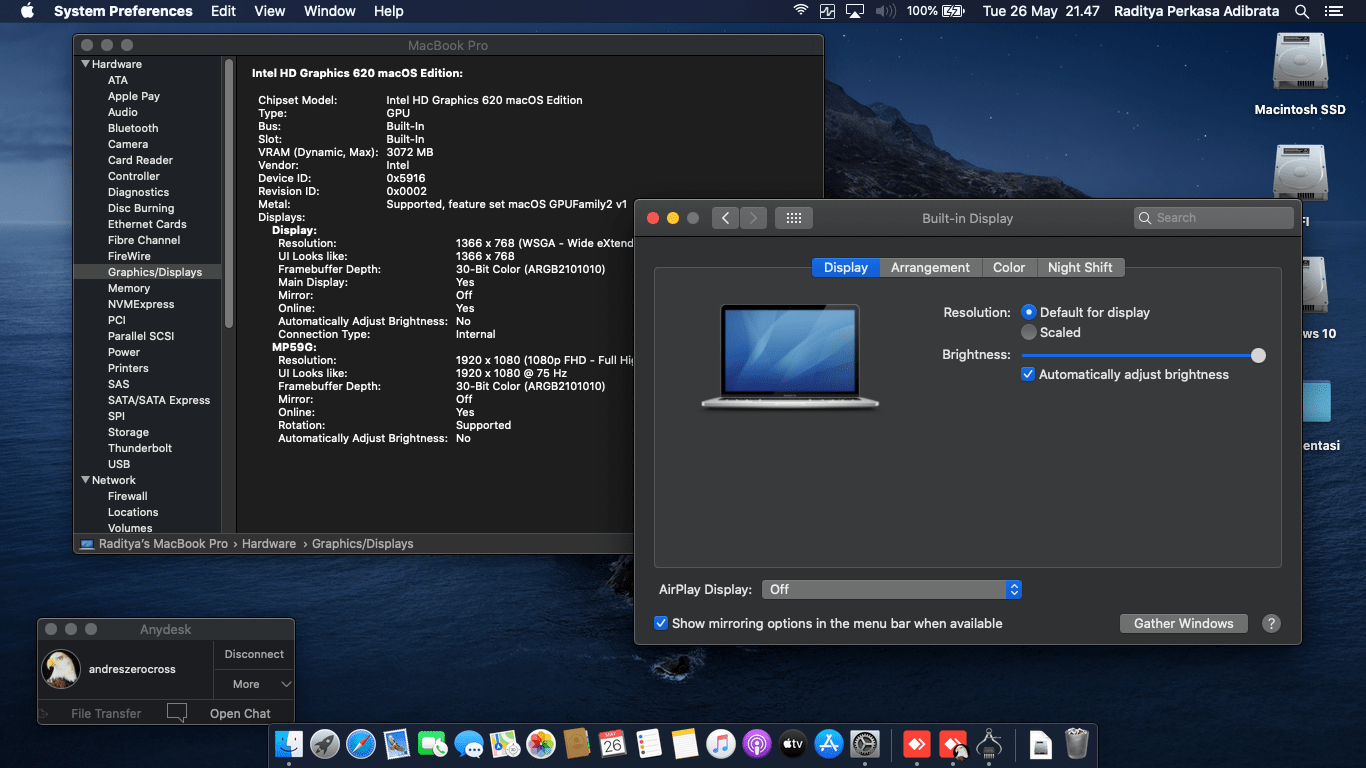Click AnyDesk dock icon with eagle badge
Image resolution: width=1366 pixels, height=768 pixels.
coord(953,744)
